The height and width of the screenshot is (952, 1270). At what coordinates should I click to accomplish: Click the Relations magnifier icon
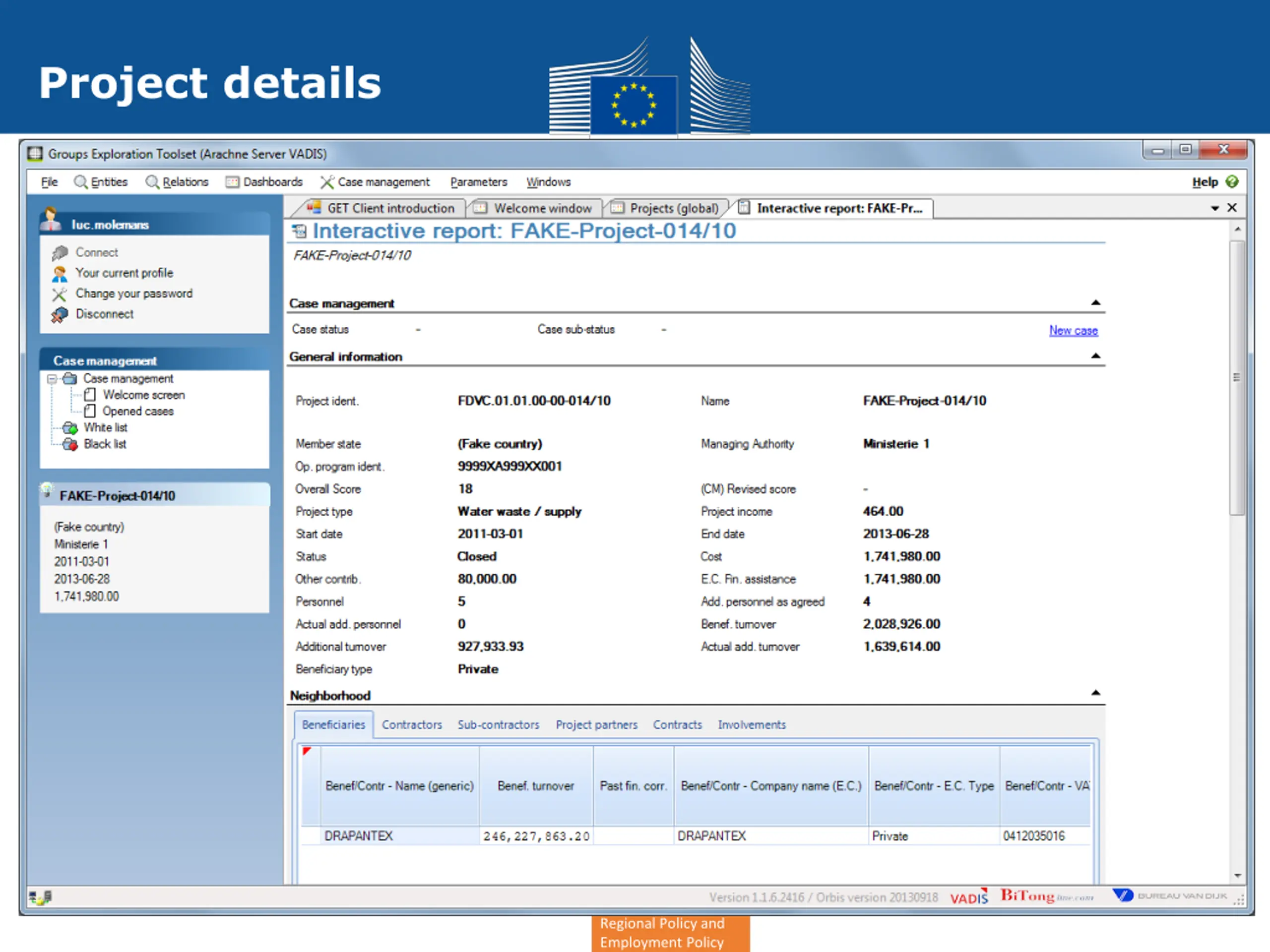[x=152, y=182]
